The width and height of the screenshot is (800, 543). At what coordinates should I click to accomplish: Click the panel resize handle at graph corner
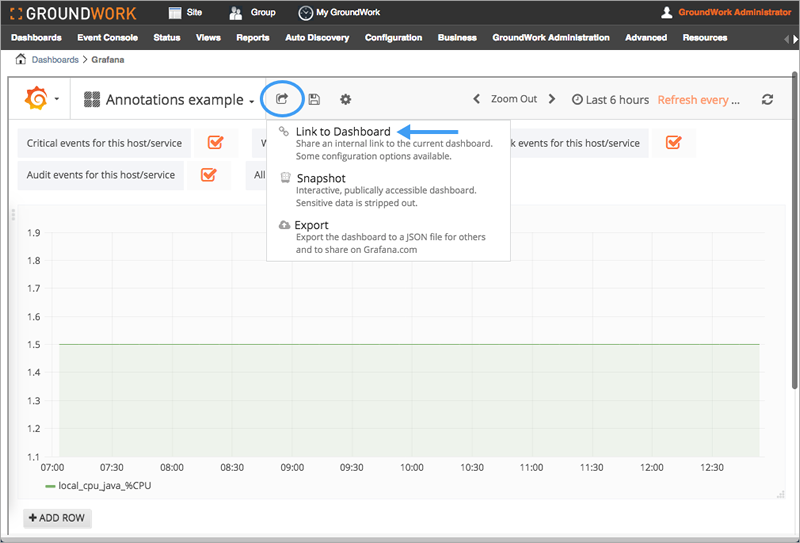tap(780, 494)
